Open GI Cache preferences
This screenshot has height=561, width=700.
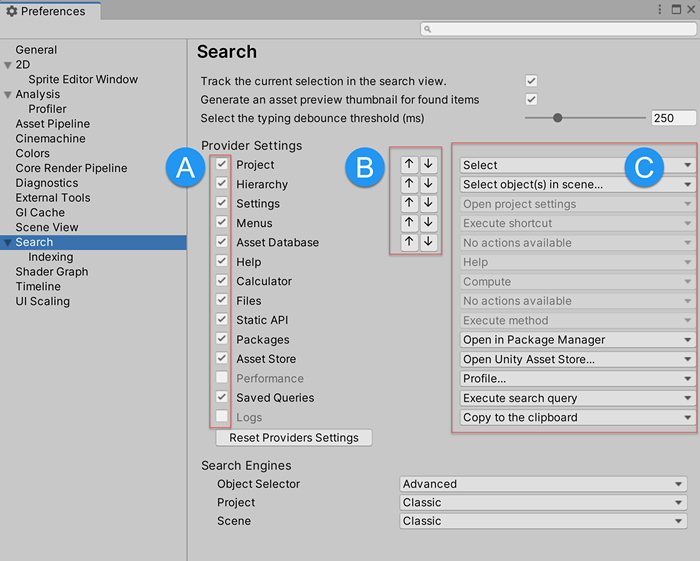40,212
